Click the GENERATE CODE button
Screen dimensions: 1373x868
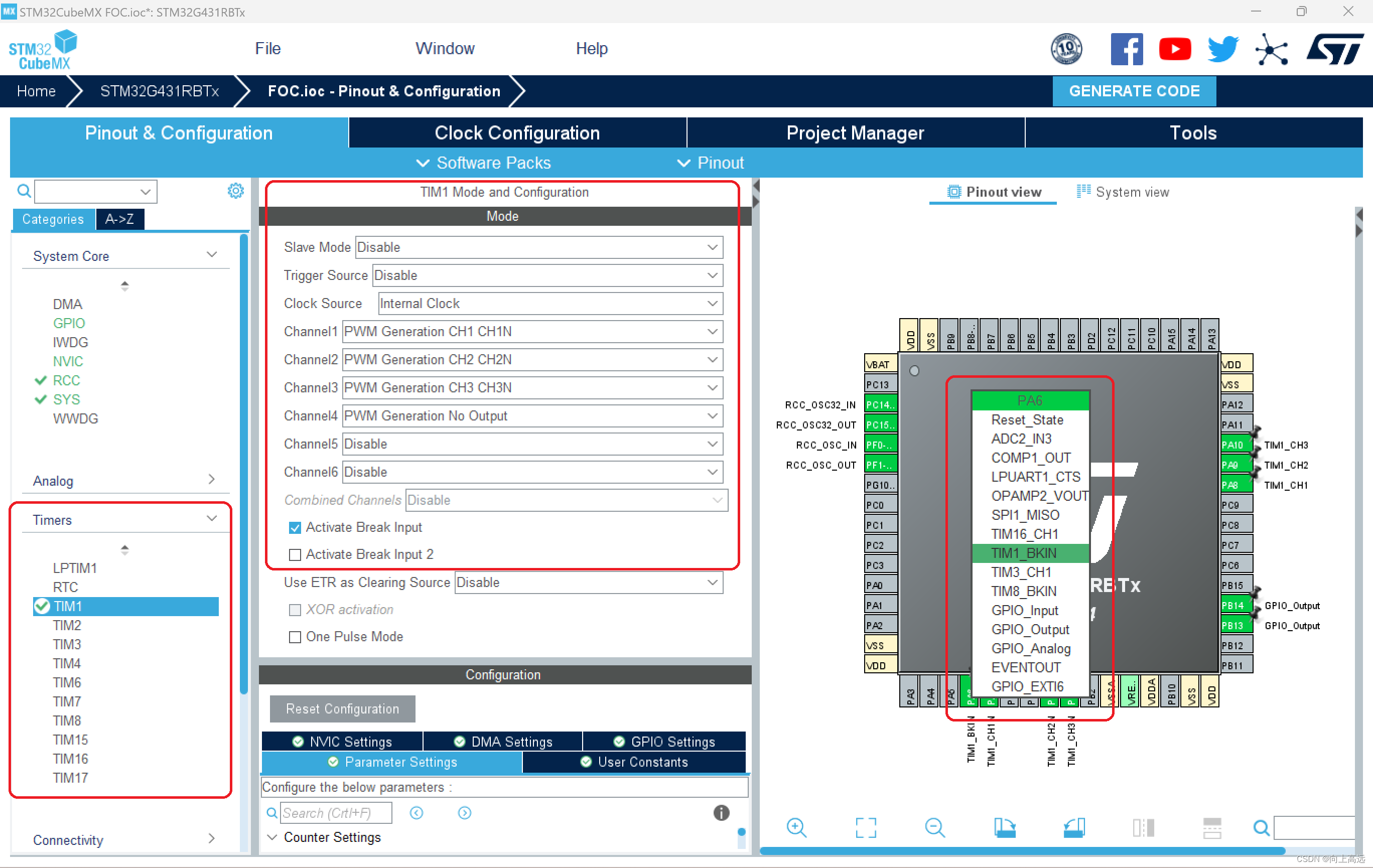point(1134,91)
